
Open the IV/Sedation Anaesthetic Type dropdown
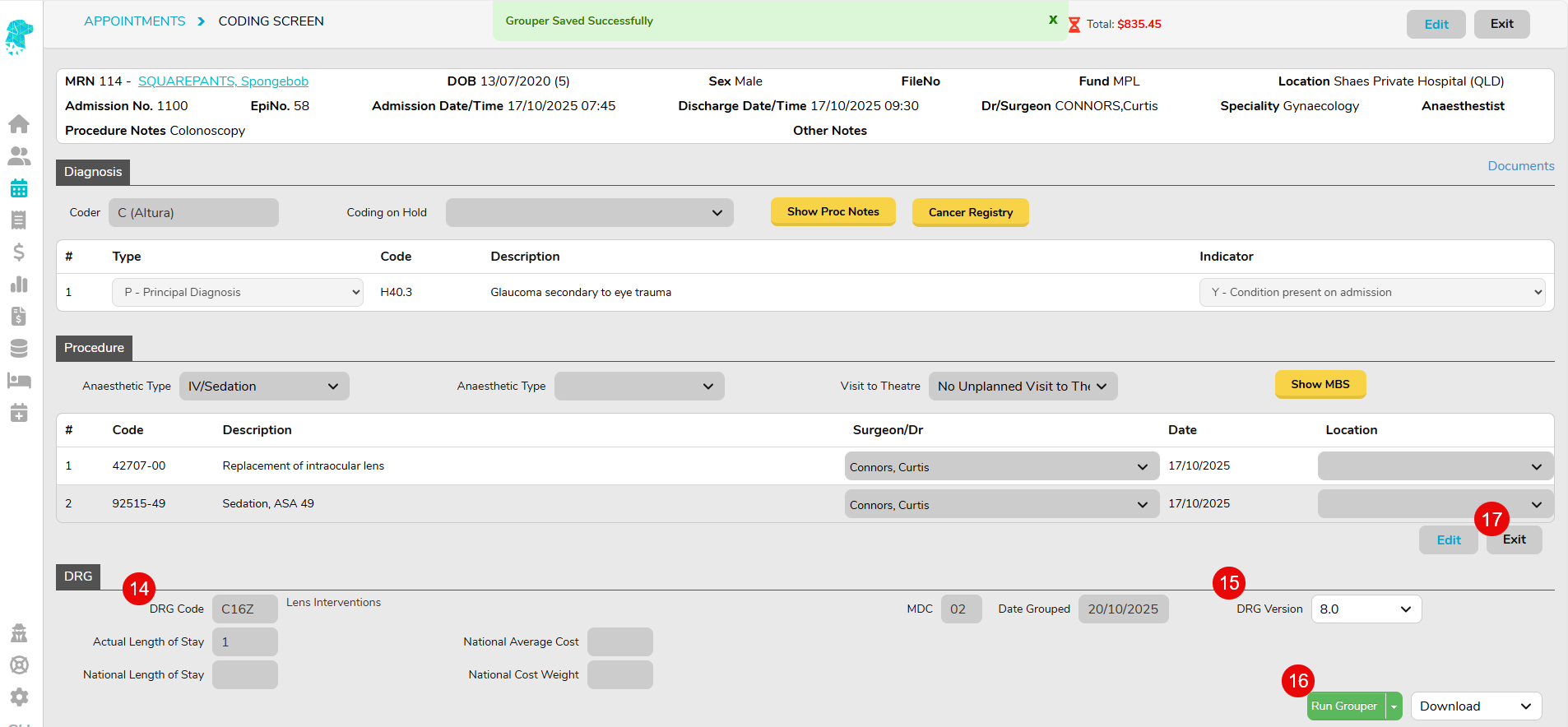click(264, 387)
